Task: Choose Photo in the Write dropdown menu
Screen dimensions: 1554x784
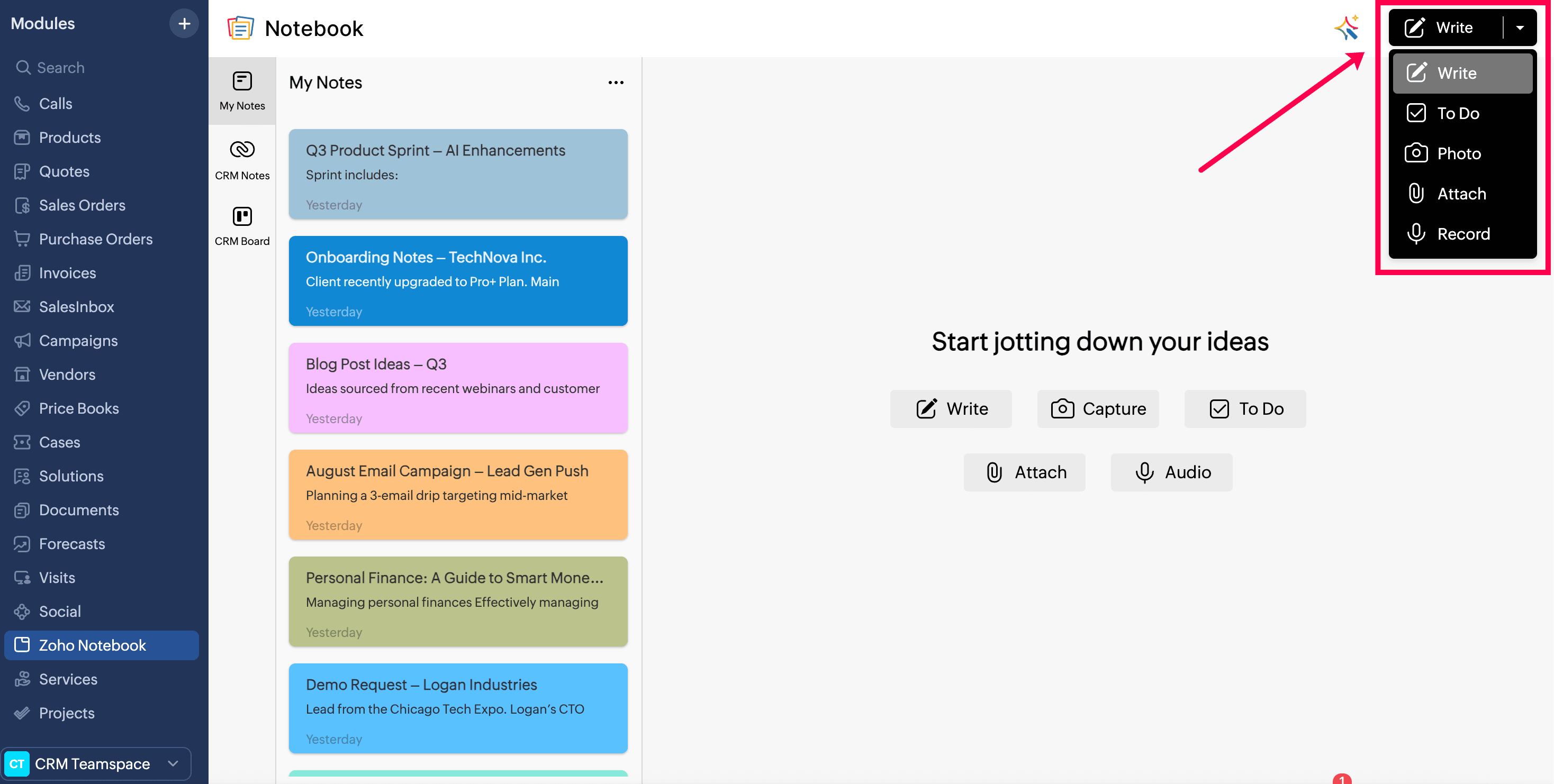Action: 1458,154
